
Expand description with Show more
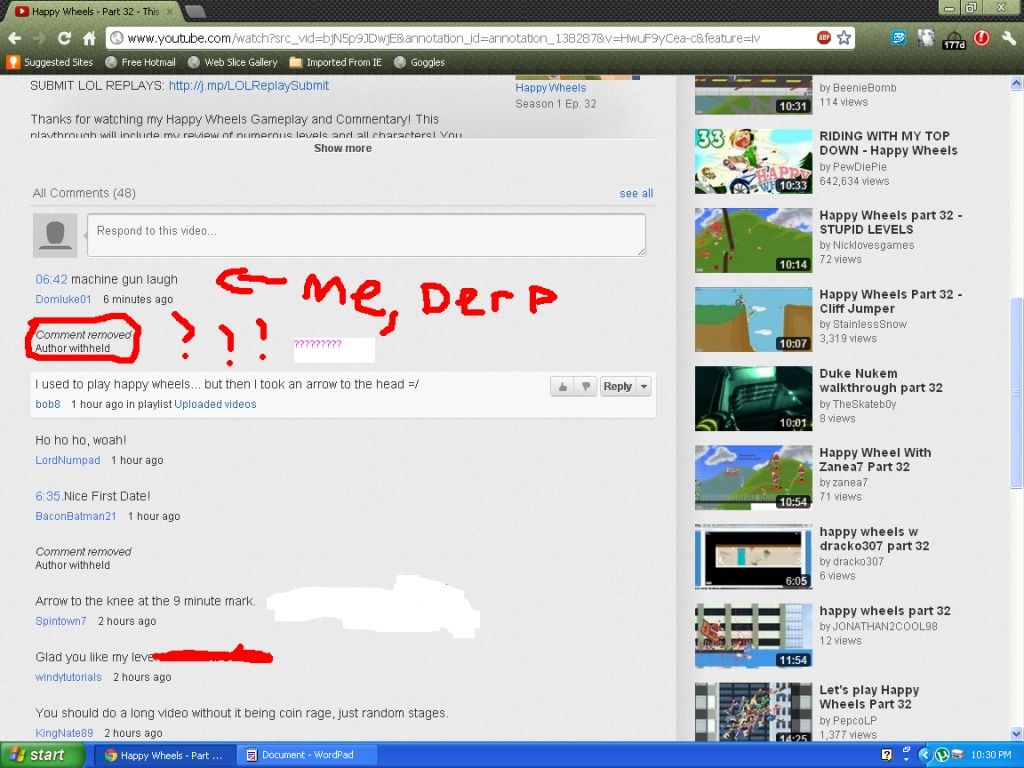click(343, 148)
